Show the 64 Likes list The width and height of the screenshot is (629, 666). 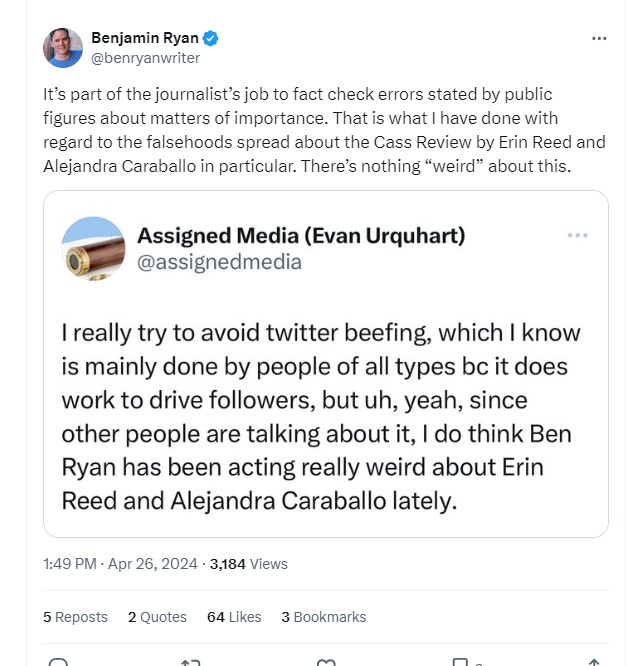coord(234,617)
